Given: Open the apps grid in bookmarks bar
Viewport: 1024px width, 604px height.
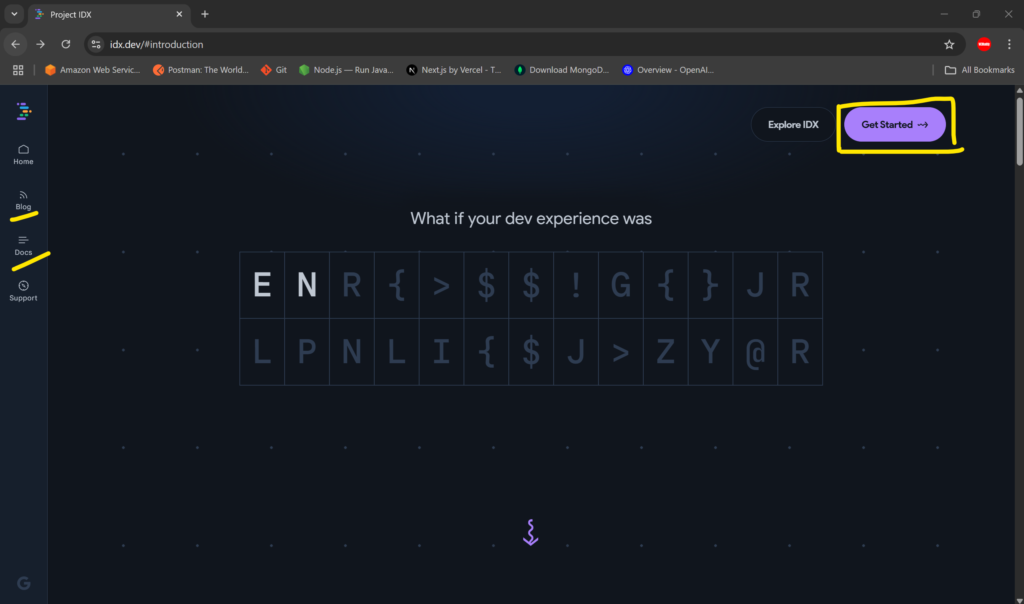Looking at the screenshot, I should click(x=18, y=70).
